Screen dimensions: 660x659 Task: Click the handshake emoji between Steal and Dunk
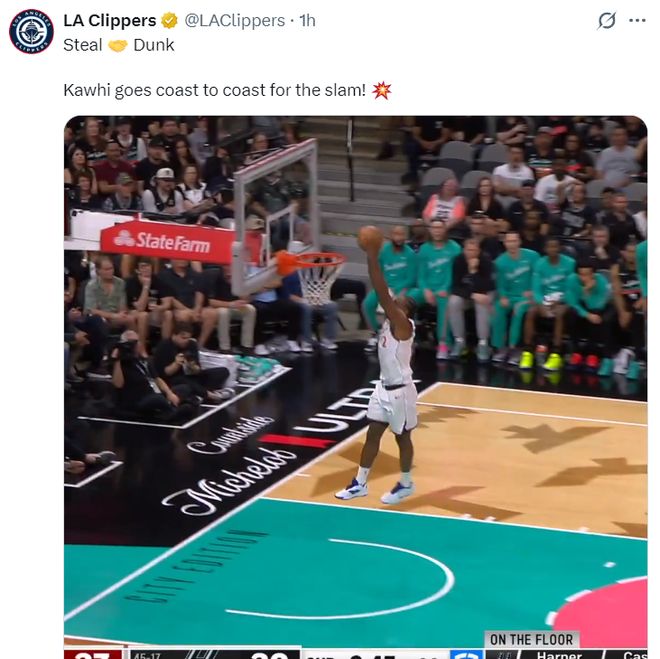pyautogui.click(x=118, y=45)
